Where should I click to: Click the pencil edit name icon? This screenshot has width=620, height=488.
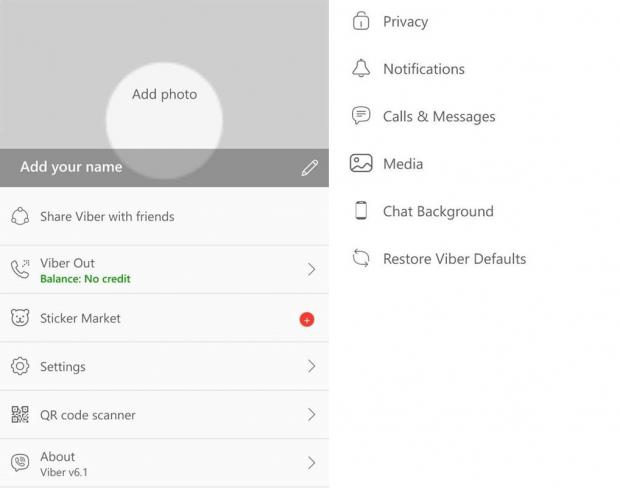pyautogui.click(x=309, y=168)
